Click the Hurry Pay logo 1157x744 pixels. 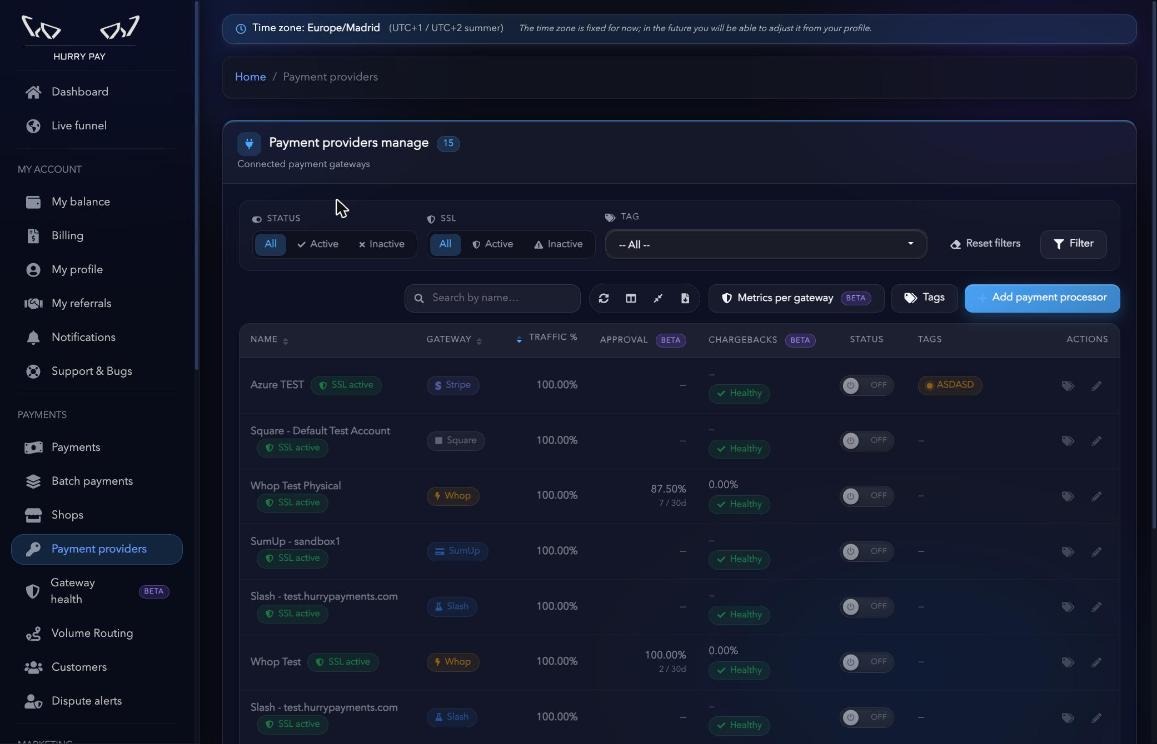point(80,37)
